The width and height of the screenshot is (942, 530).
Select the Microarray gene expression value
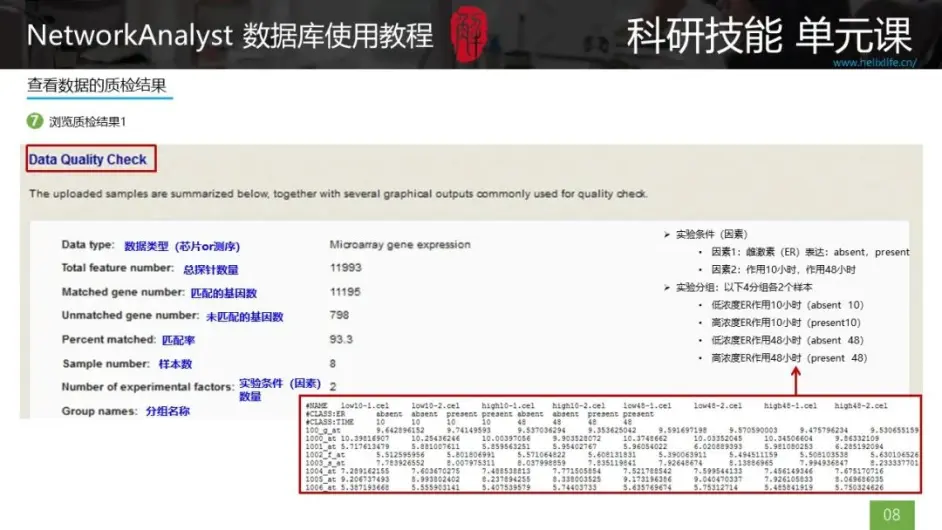coord(400,245)
